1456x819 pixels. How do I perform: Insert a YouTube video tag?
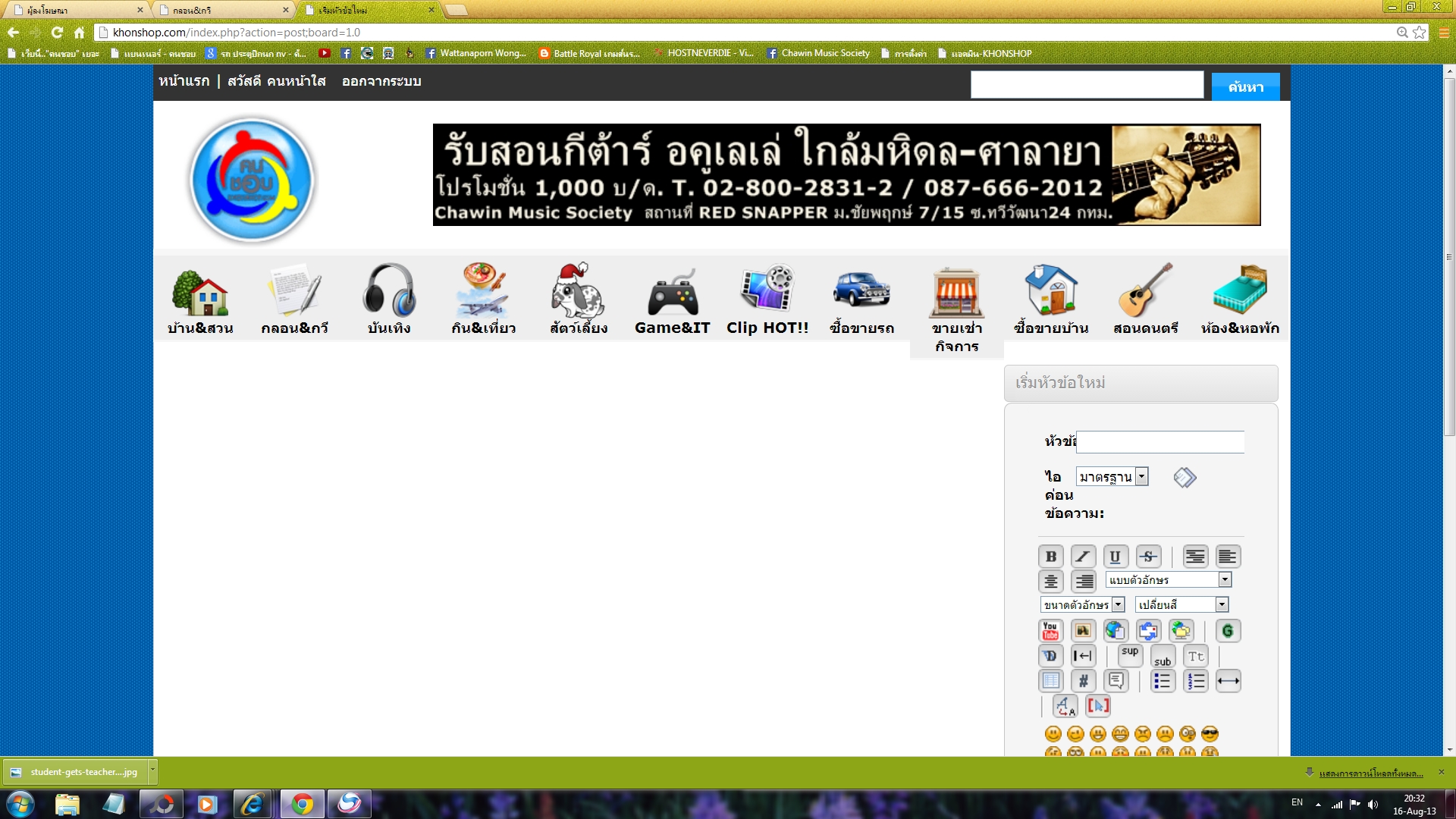(1050, 631)
